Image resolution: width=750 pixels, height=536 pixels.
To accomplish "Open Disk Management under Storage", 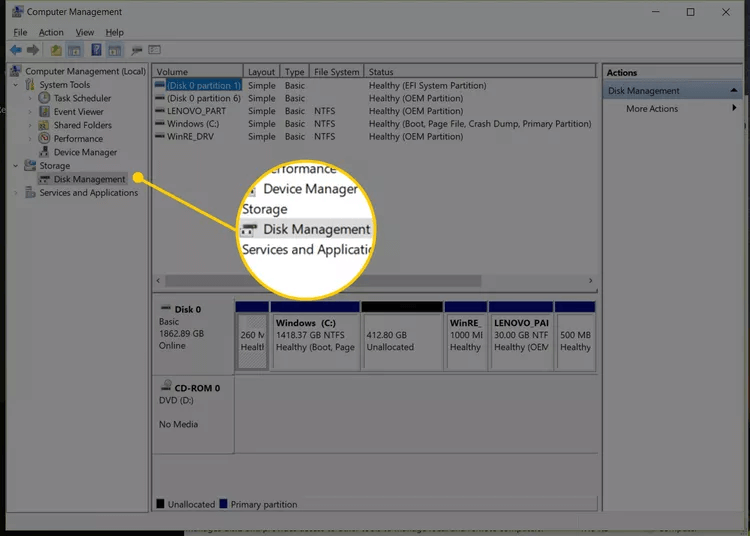I will (x=89, y=179).
